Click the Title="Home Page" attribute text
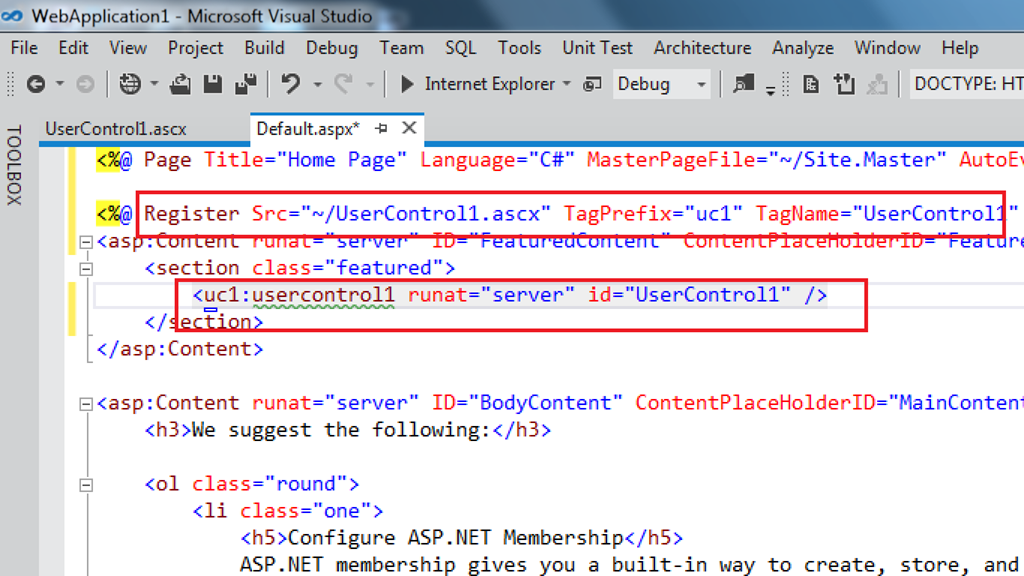The image size is (1024, 576). coord(305,160)
